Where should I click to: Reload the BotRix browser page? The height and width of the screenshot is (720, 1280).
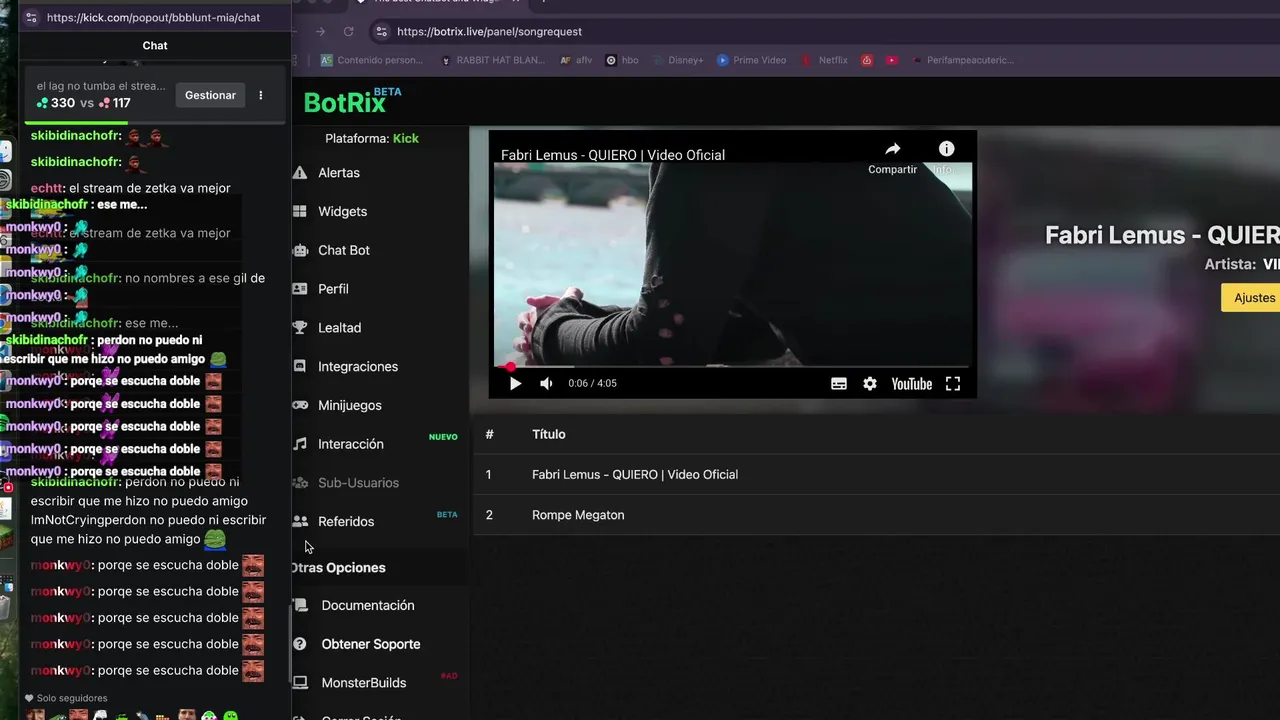click(348, 32)
